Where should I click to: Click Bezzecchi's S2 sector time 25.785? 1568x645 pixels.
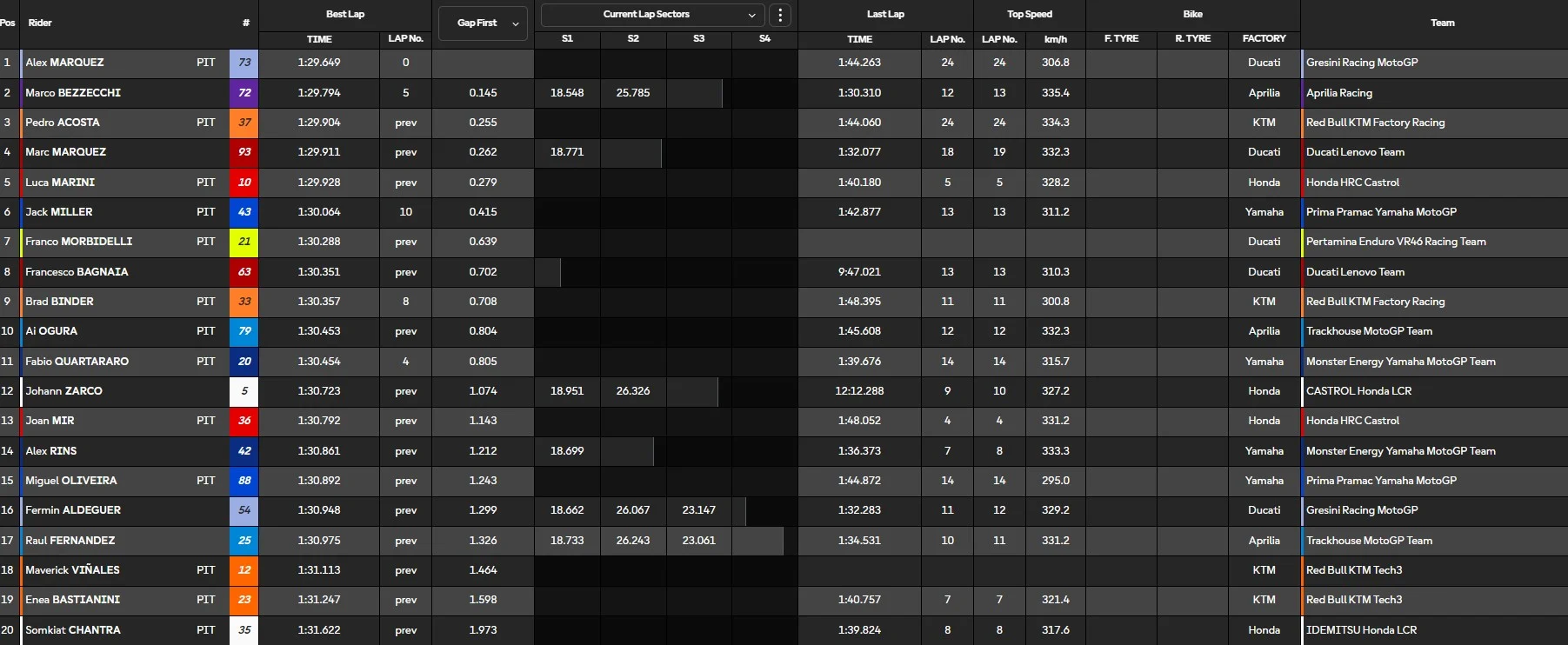pos(633,93)
